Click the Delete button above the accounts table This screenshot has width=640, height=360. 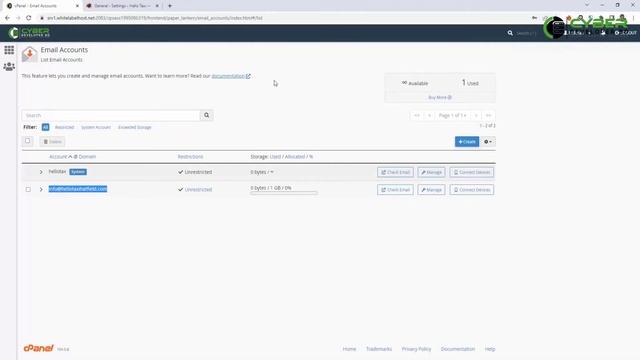pos(52,142)
